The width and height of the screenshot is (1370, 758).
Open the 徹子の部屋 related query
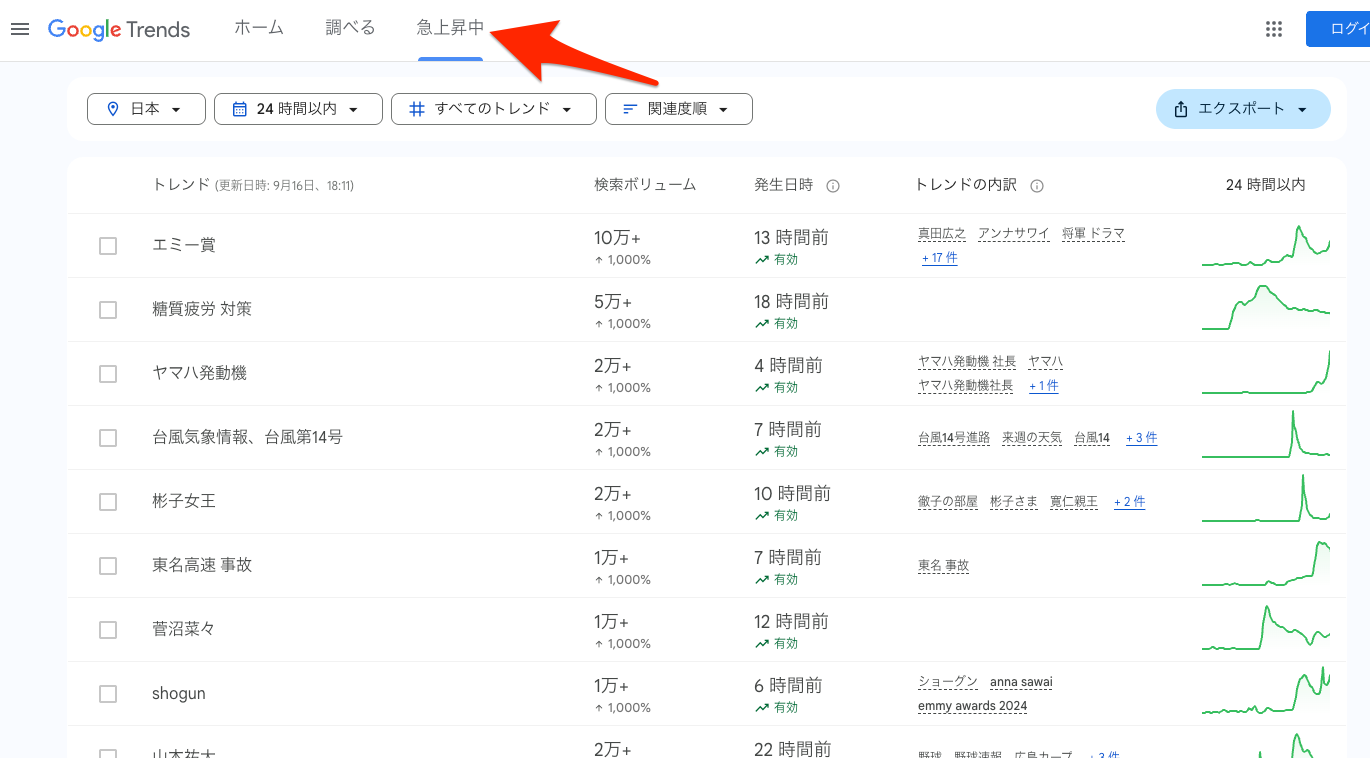point(948,502)
